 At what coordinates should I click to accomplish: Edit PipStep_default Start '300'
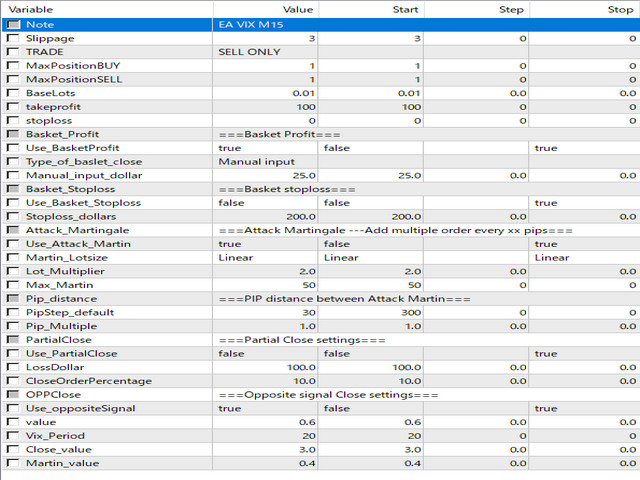point(371,312)
